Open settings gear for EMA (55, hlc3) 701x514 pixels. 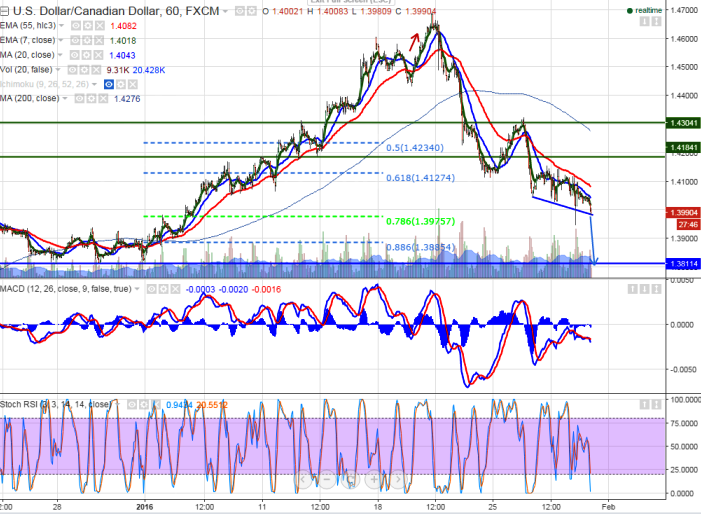coord(87,26)
